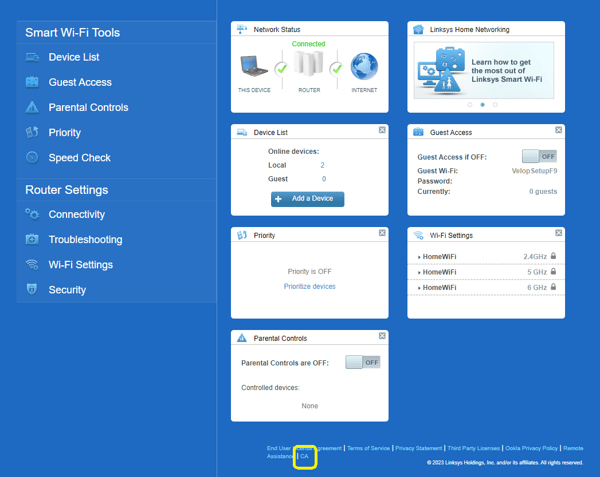Click the lock icon for HomeWiFi 5 GHz

[553, 272]
